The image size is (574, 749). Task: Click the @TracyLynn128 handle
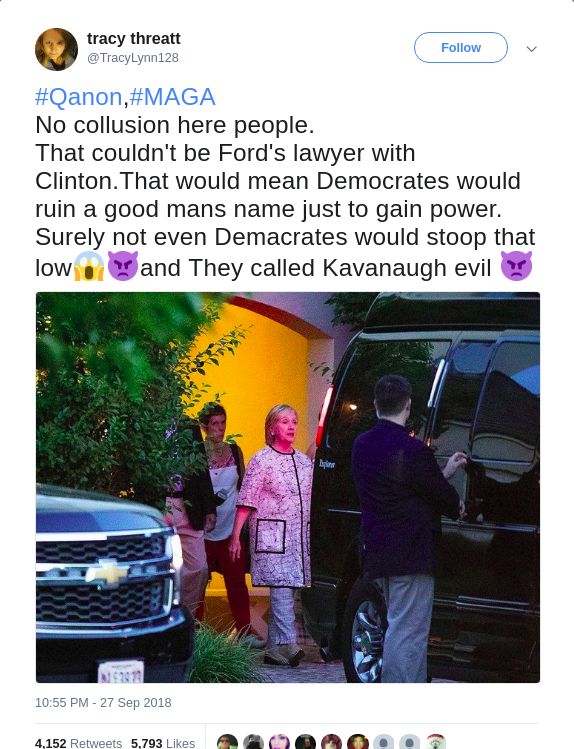click(x=133, y=58)
